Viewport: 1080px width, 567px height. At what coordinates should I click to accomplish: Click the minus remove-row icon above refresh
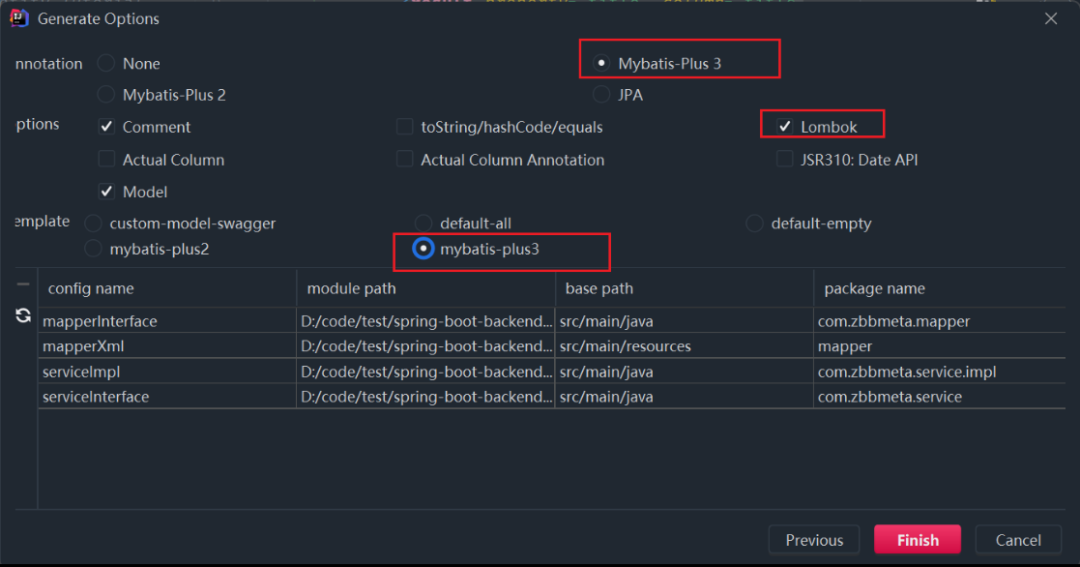pyautogui.click(x=23, y=284)
